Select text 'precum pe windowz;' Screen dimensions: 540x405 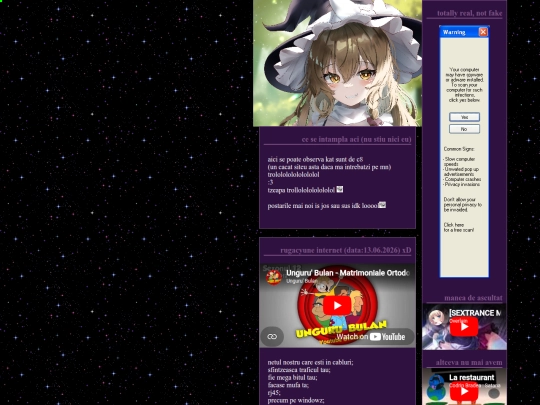tap(296, 401)
